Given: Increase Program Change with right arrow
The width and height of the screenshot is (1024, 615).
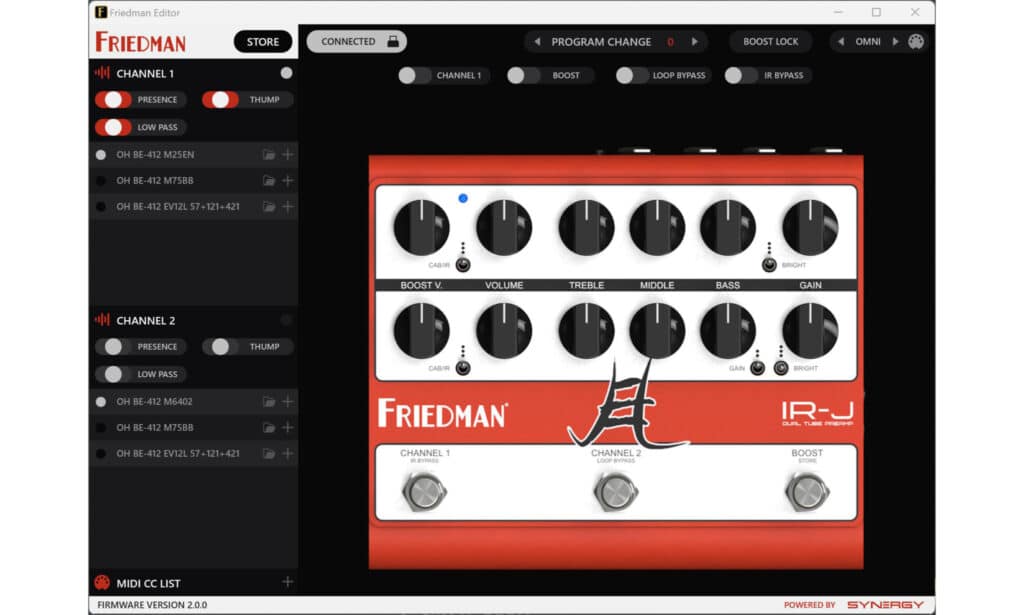Looking at the screenshot, I should (x=695, y=42).
